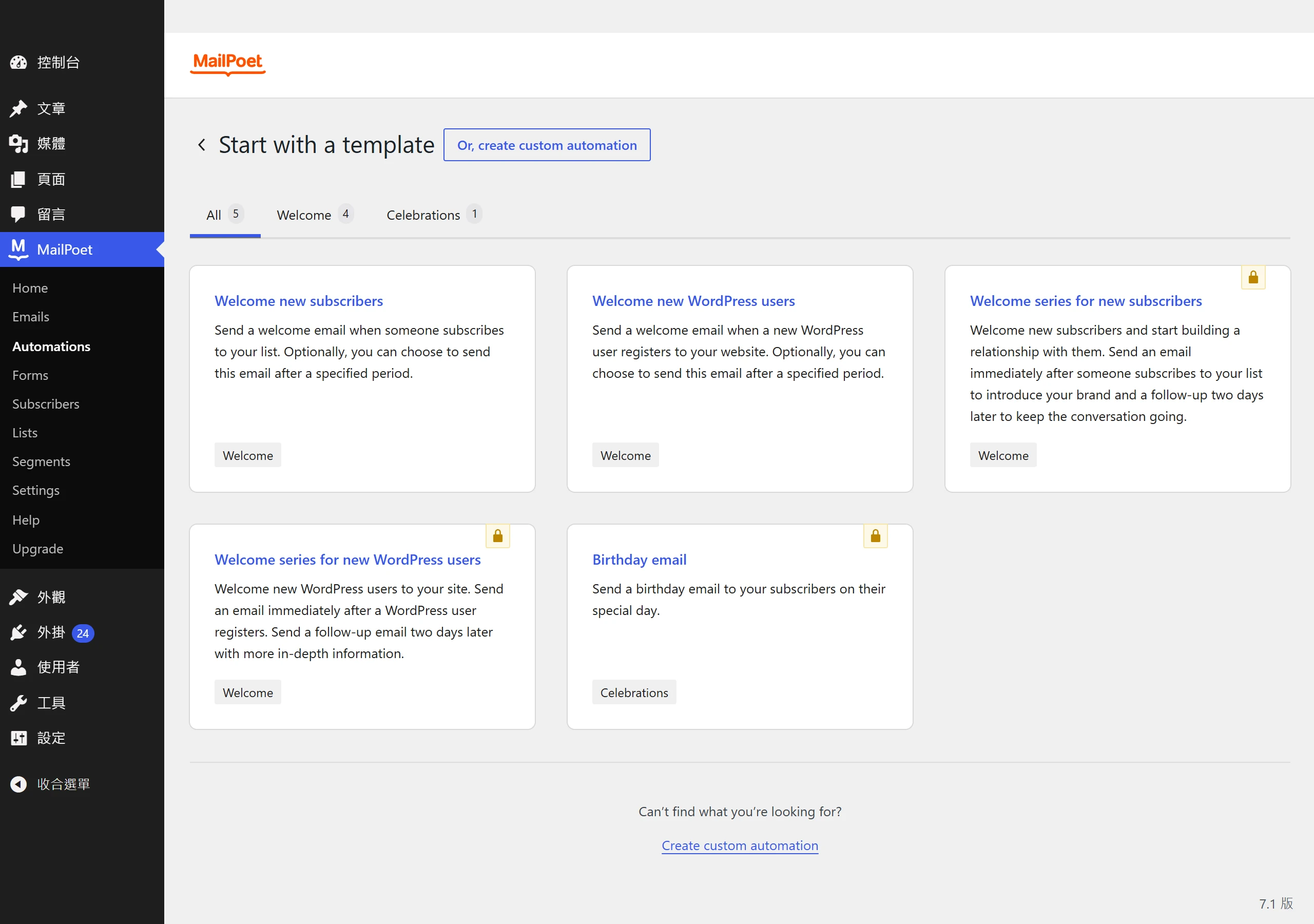Image resolution: width=1314 pixels, height=924 pixels.
Task: Click the Celebrations tag on Birthday email card
Action: click(634, 692)
